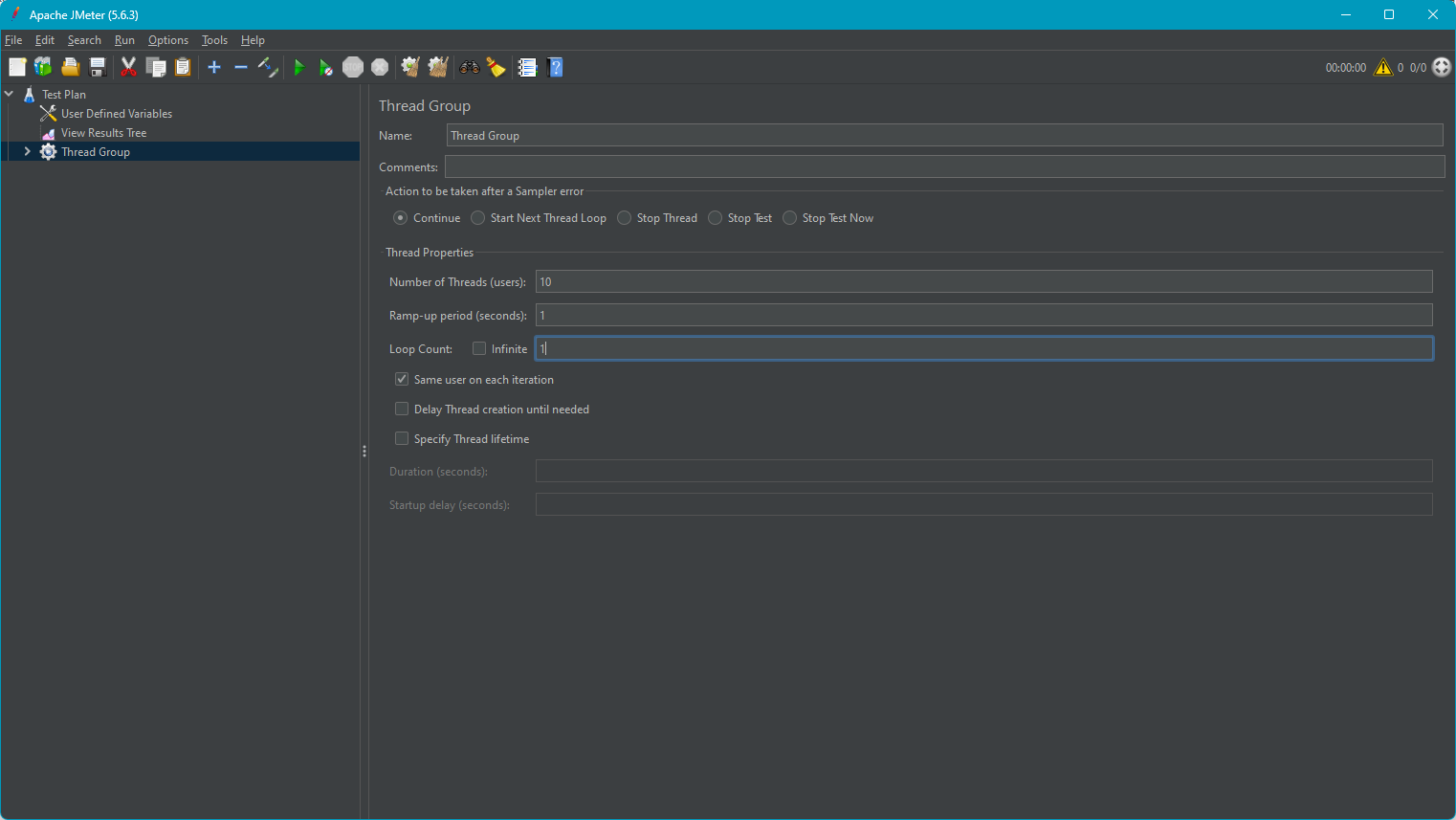This screenshot has height=820, width=1456.
Task: Expand the Thread Group tree node arrow
Action: point(27,152)
